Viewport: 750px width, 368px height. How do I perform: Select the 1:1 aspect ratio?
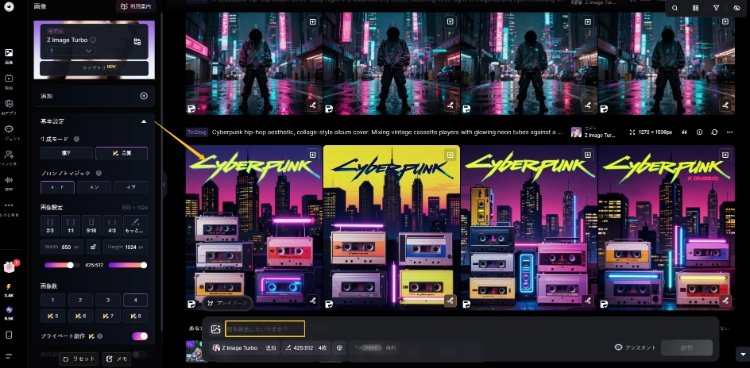click(70, 225)
